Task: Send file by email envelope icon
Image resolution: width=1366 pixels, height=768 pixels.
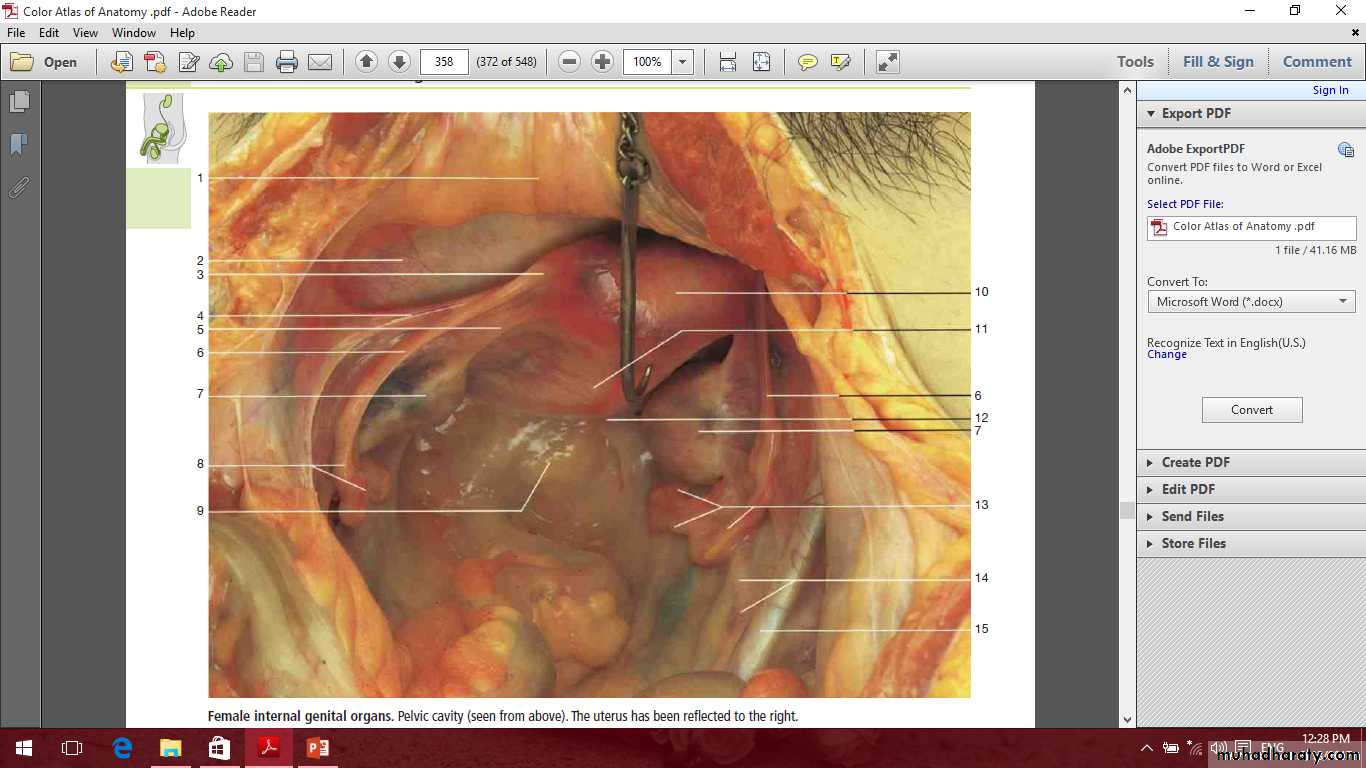Action: click(320, 62)
